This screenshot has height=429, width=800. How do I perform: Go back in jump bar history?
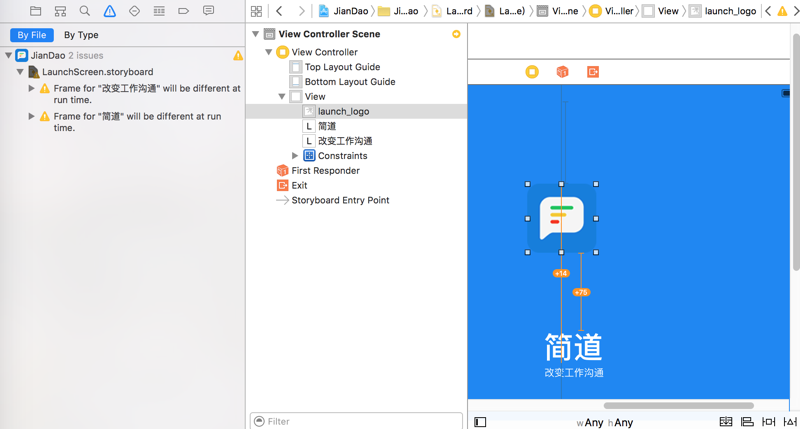pyautogui.click(x=279, y=11)
